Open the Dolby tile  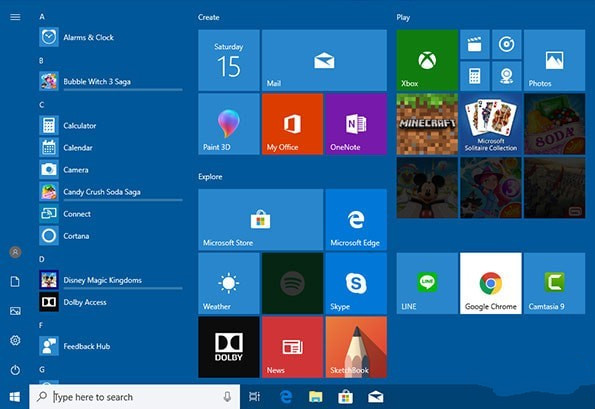coord(229,347)
